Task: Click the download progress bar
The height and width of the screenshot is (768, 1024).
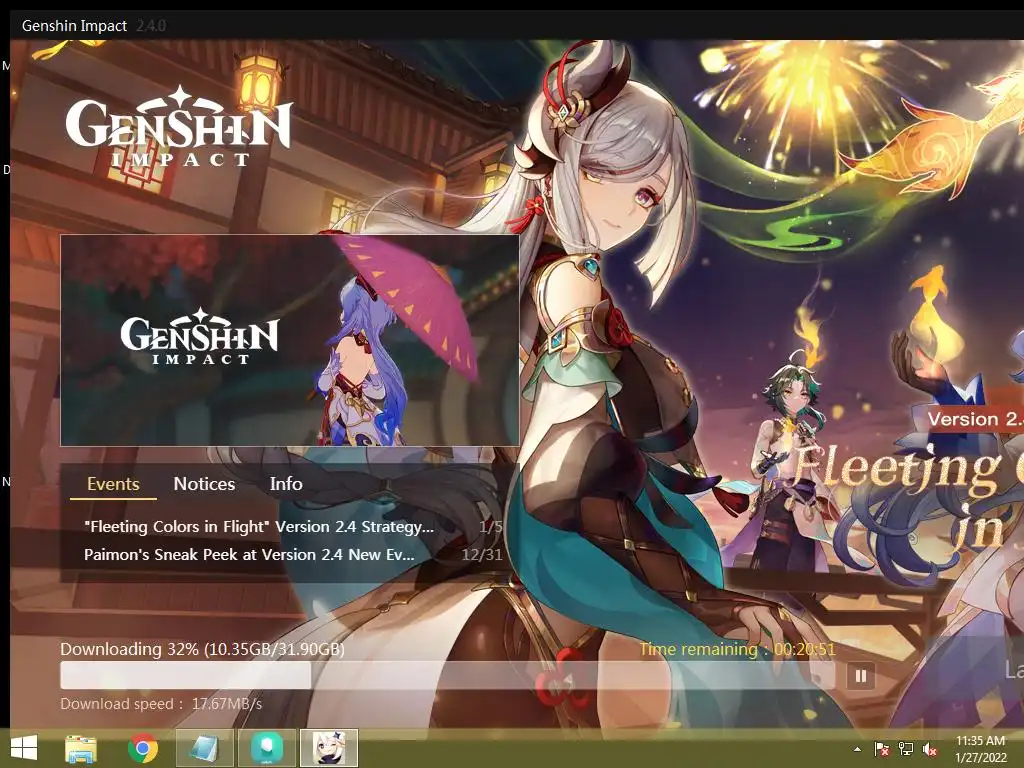Action: click(447, 676)
